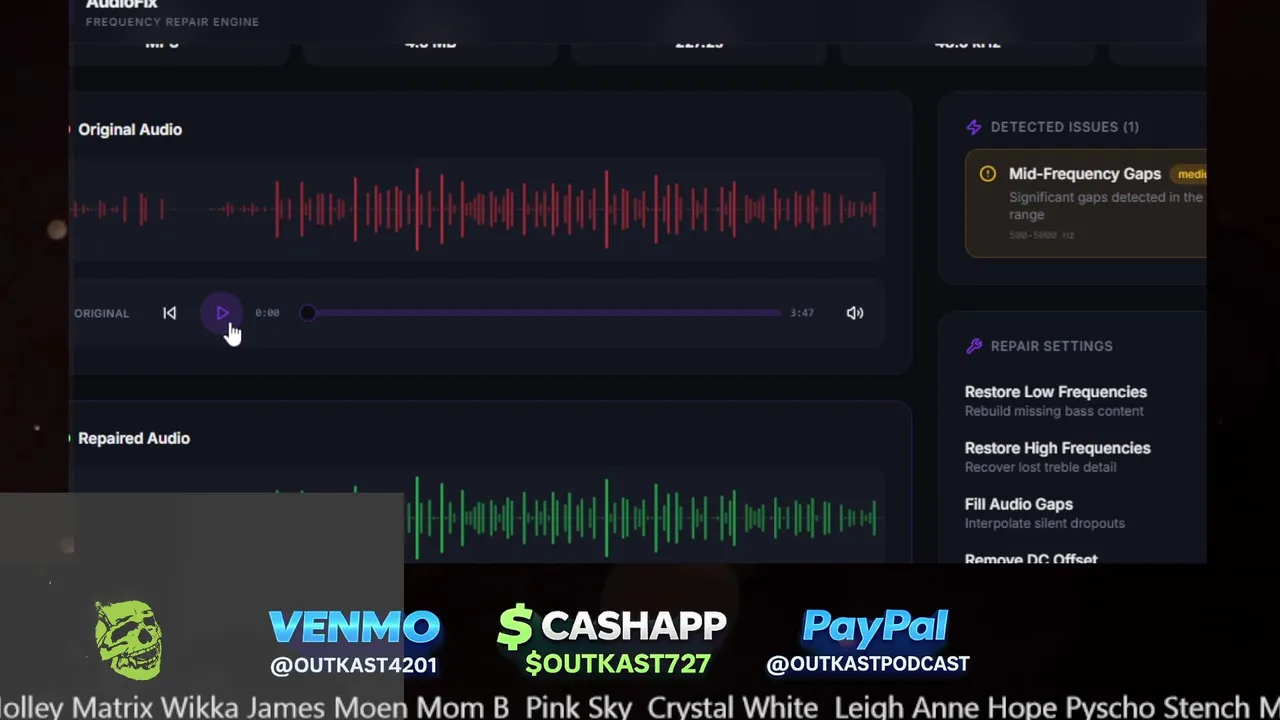The width and height of the screenshot is (1280, 720).
Task: Click the original audio progress slider handle
Action: coord(308,313)
